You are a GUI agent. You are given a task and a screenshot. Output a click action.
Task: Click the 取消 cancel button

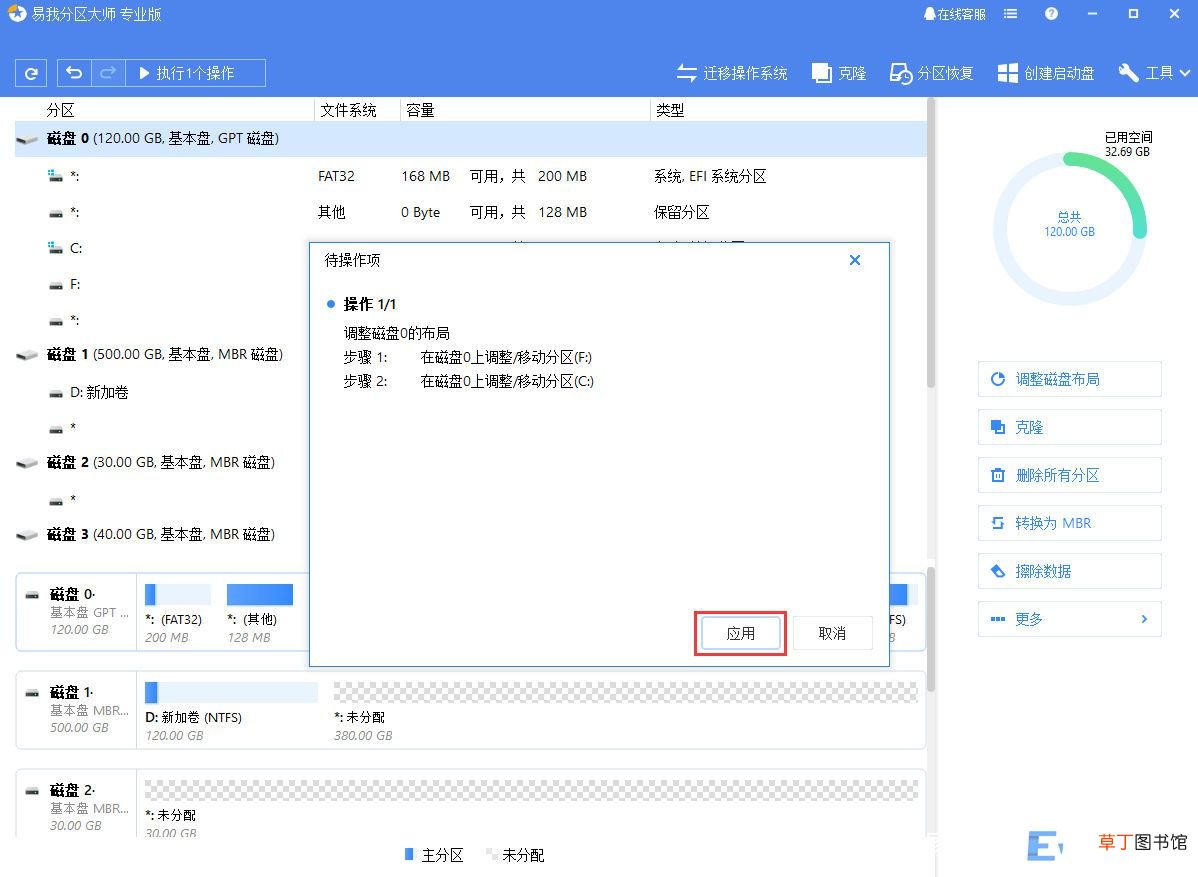[832, 633]
